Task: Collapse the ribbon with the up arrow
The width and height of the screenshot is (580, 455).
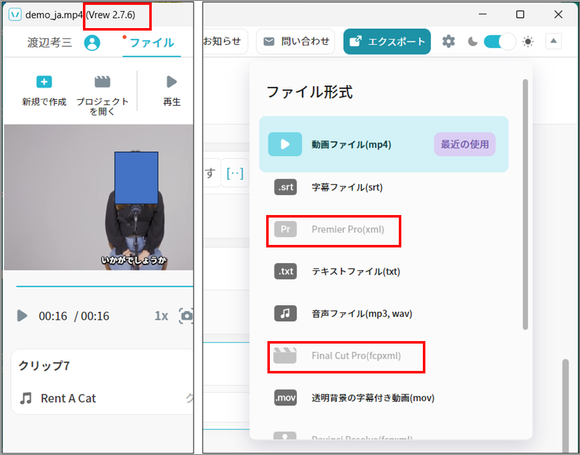Action: tap(553, 41)
